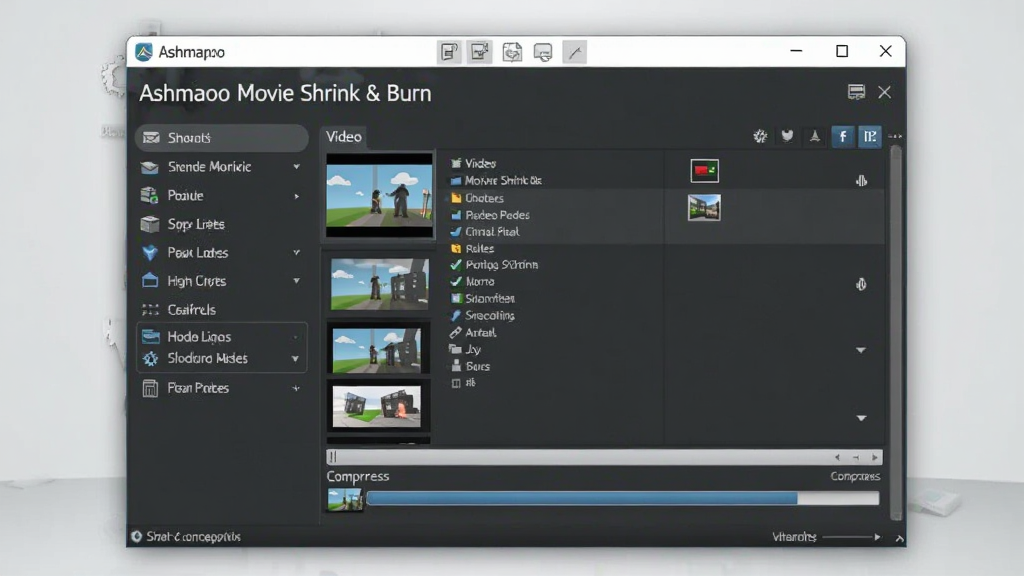Open the Jcy folder row
1024x576 pixels.
(x=465, y=349)
